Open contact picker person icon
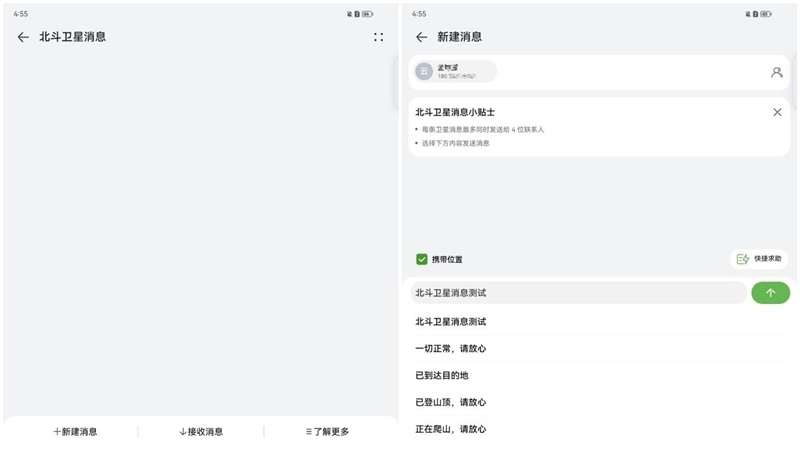The image size is (800, 450). (x=777, y=72)
